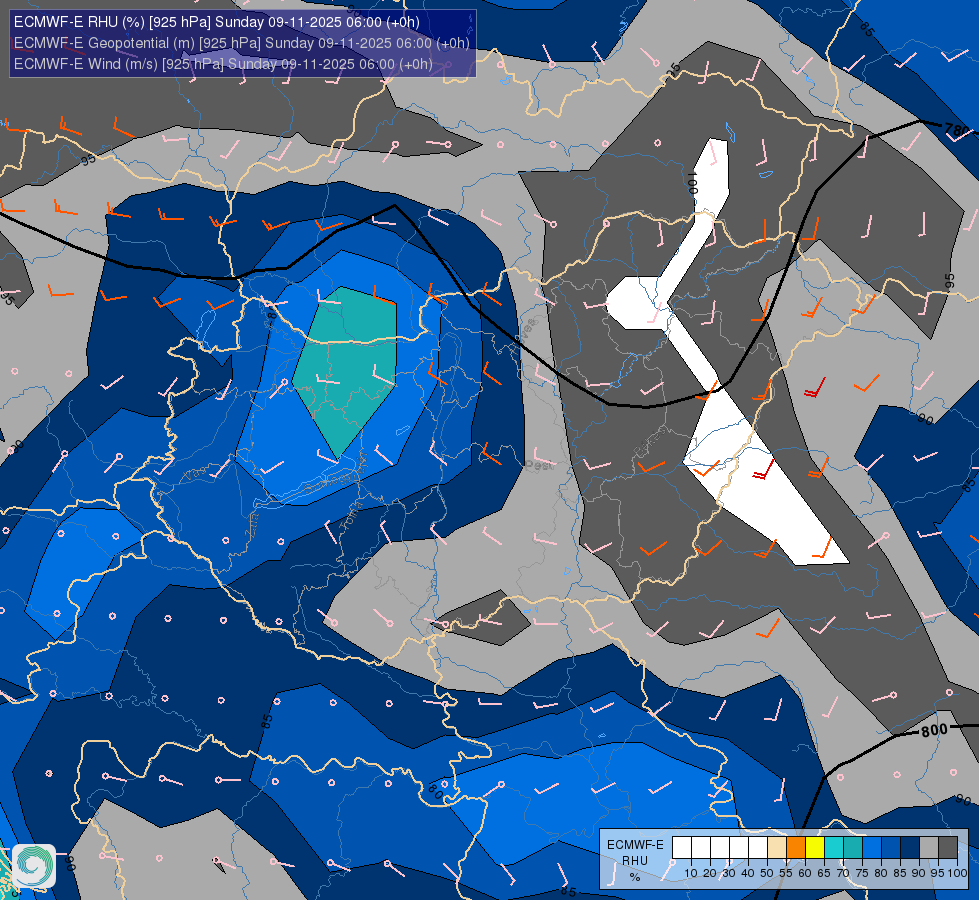
Task: Click the light gray 90–95 legend swatch
Action: click(929, 848)
